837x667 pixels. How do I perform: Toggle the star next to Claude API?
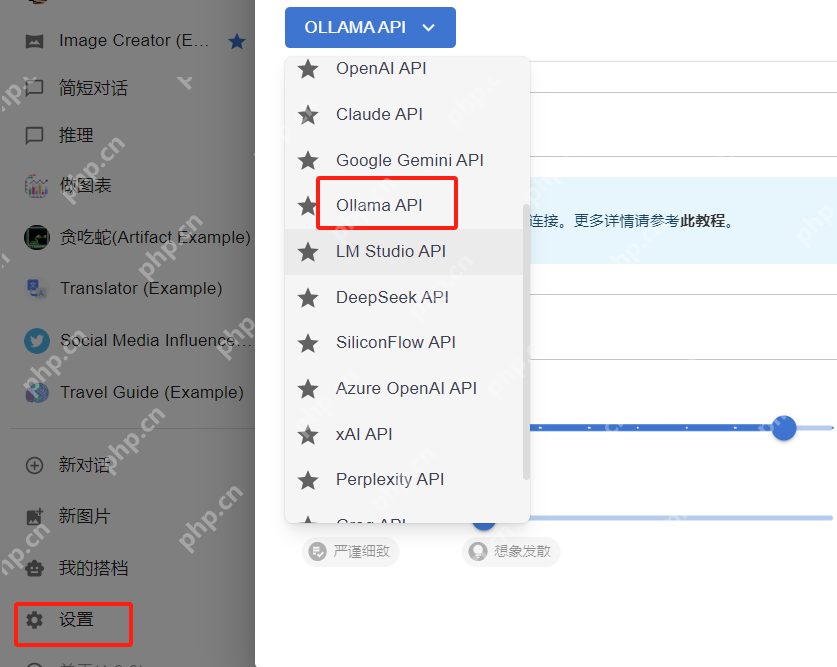click(x=307, y=114)
